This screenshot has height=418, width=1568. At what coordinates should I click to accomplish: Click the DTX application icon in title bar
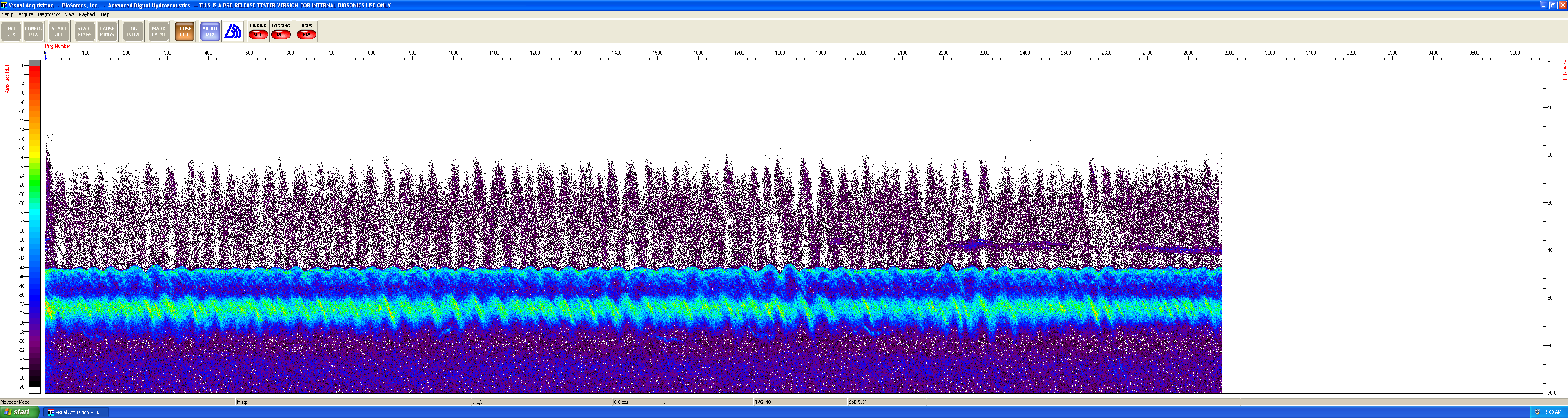[4, 5]
